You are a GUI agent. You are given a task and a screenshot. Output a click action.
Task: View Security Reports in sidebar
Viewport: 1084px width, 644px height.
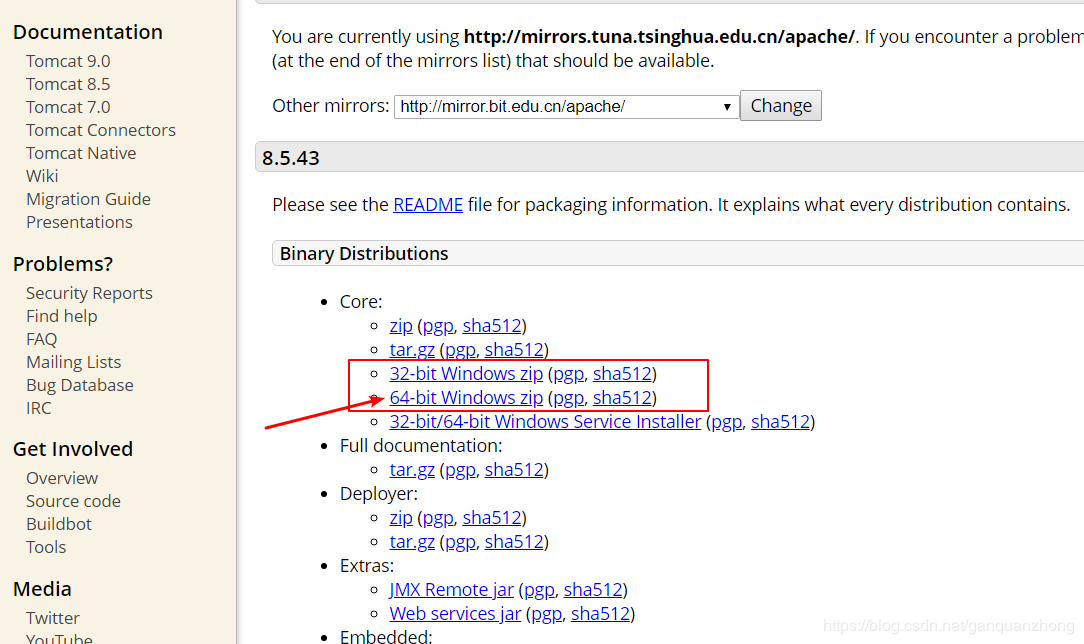[89, 293]
